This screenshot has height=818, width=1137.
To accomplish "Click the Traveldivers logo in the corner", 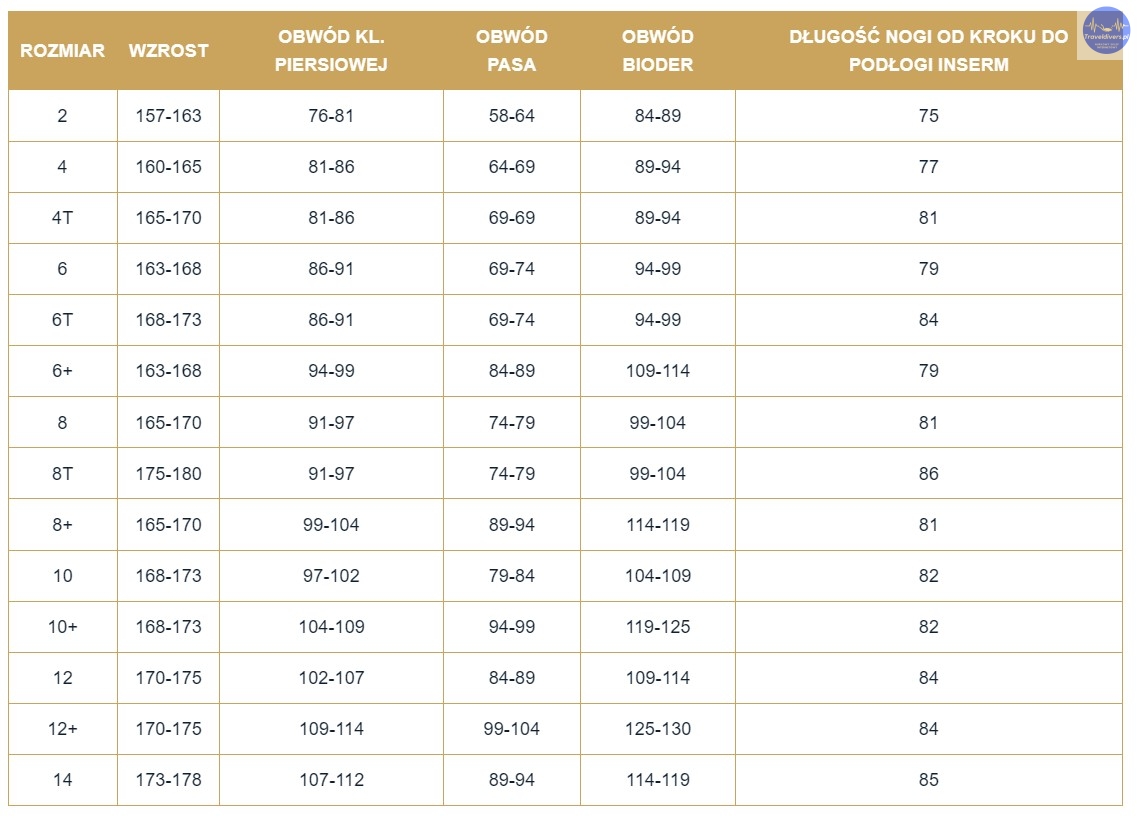I will coord(1104,32).
